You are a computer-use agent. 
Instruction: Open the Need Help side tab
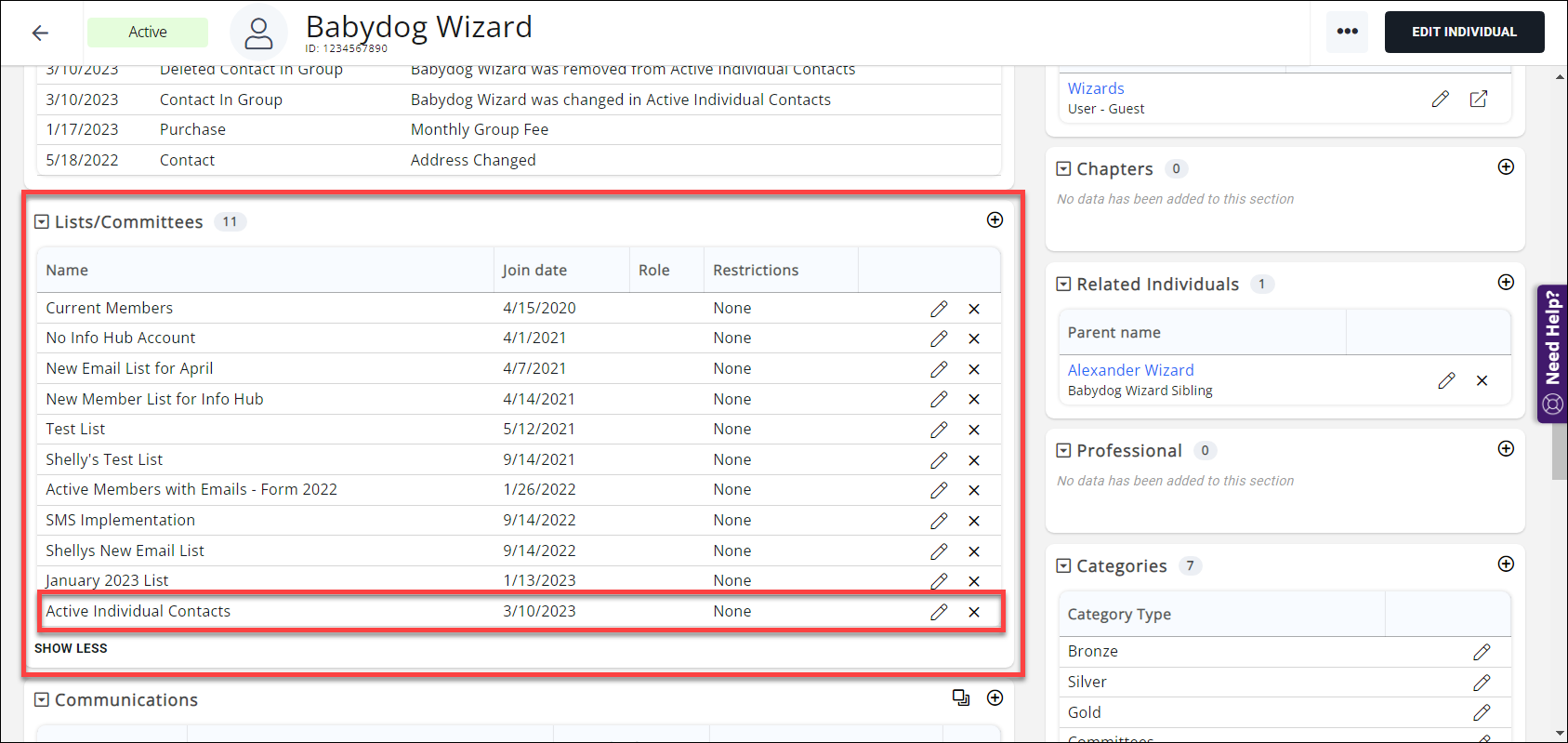(1552, 353)
